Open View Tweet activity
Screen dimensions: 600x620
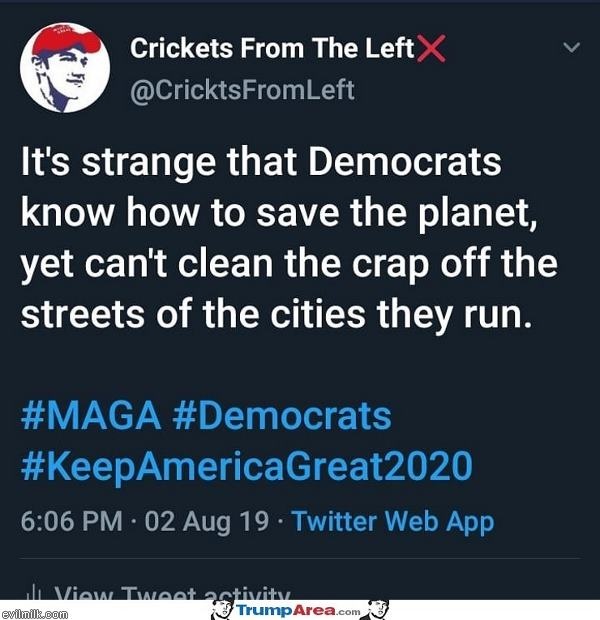pyautogui.click(x=172, y=593)
